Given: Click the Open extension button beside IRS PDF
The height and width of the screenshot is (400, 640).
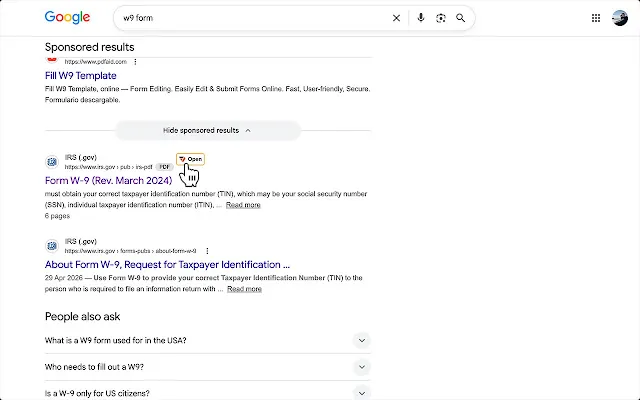Looking at the screenshot, I should 191,159.
